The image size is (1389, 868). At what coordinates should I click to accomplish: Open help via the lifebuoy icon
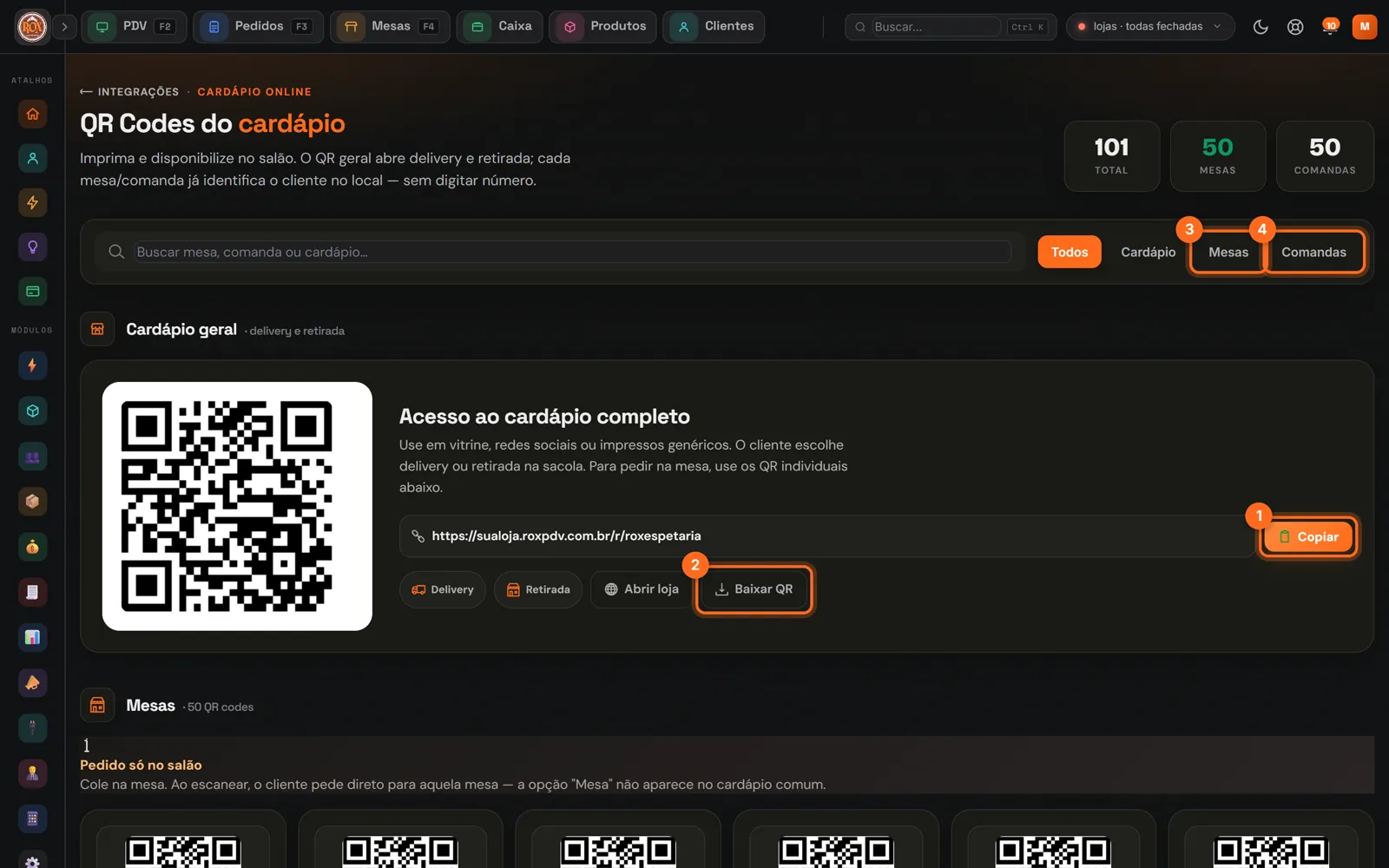pos(1295,27)
